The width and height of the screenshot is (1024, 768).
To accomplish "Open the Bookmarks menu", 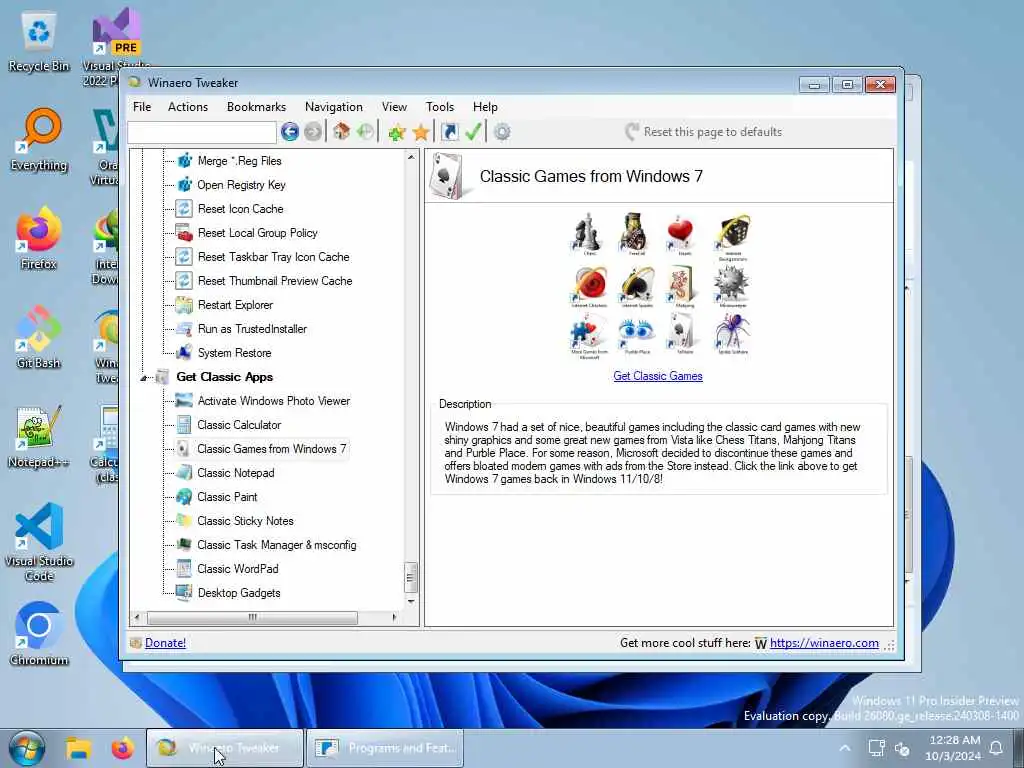I will 256,106.
